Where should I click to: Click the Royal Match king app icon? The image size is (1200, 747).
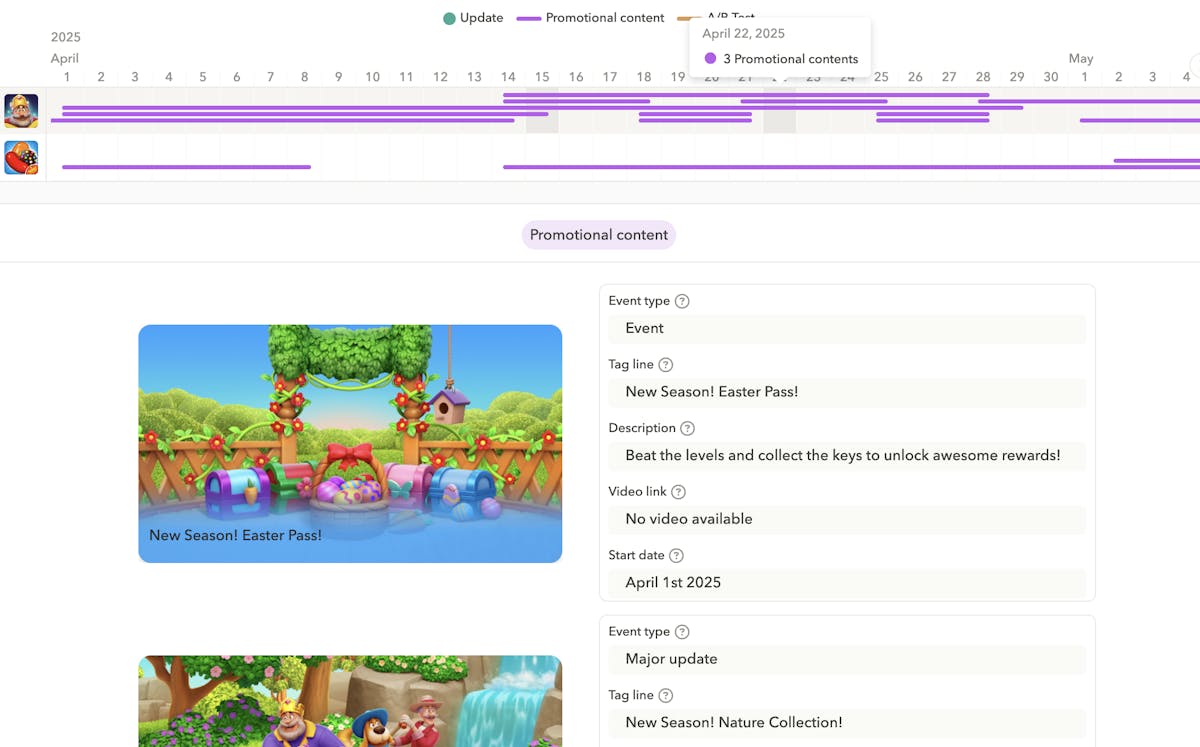[21, 111]
